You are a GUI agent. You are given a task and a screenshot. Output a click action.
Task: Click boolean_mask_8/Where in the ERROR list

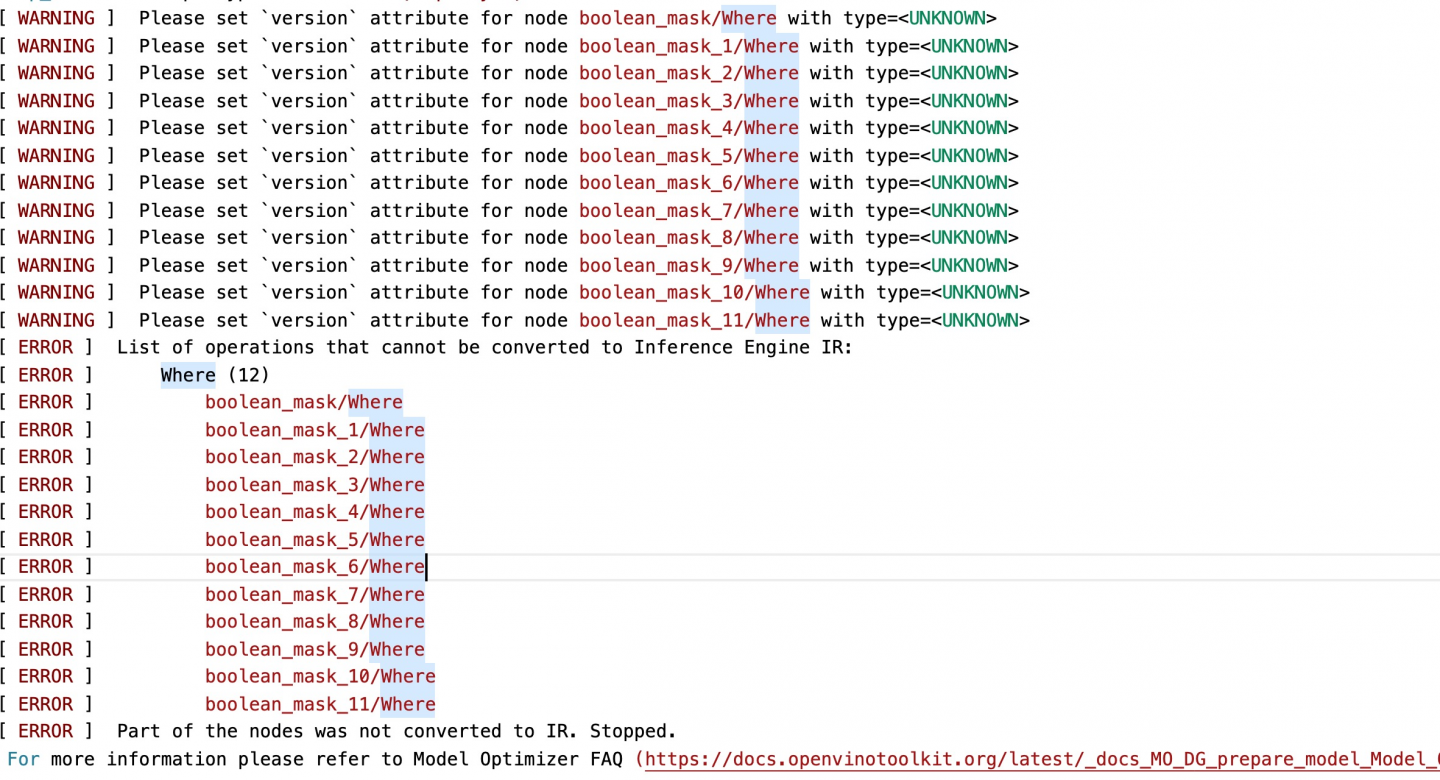pos(314,621)
